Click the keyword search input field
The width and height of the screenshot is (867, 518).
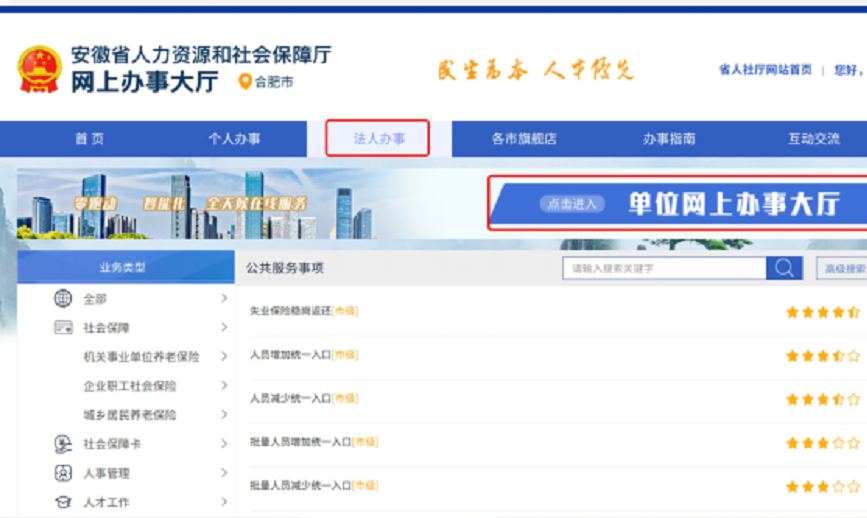(x=665, y=268)
